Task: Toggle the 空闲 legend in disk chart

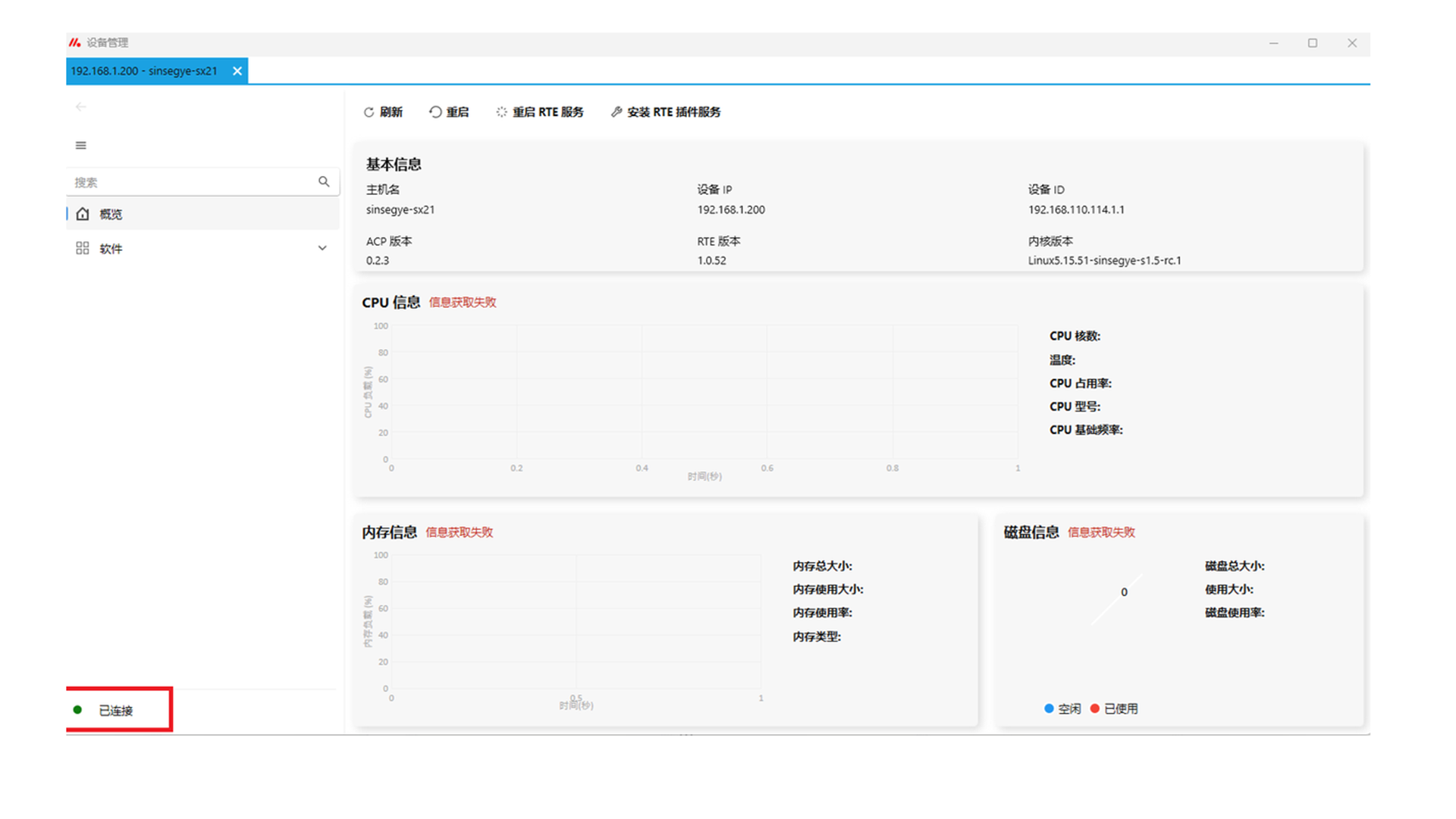Action: pyautogui.click(x=1062, y=708)
